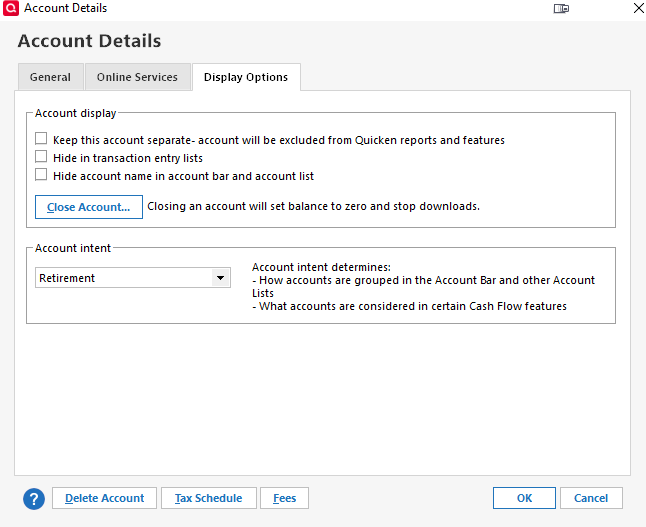Click the Quicken logo in title bar
This screenshot has width=646, height=527.
pos(10,8)
